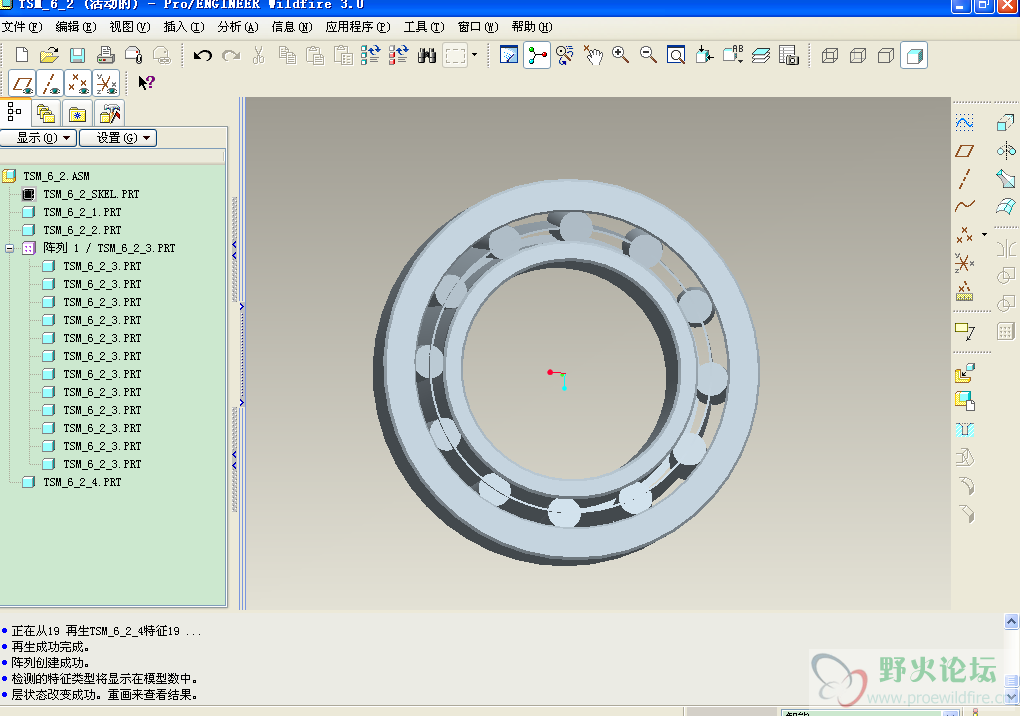The image size is (1020, 716).
Task: Select the Datum Curve tool in right toolbar
Action: [x=964, y=207]
